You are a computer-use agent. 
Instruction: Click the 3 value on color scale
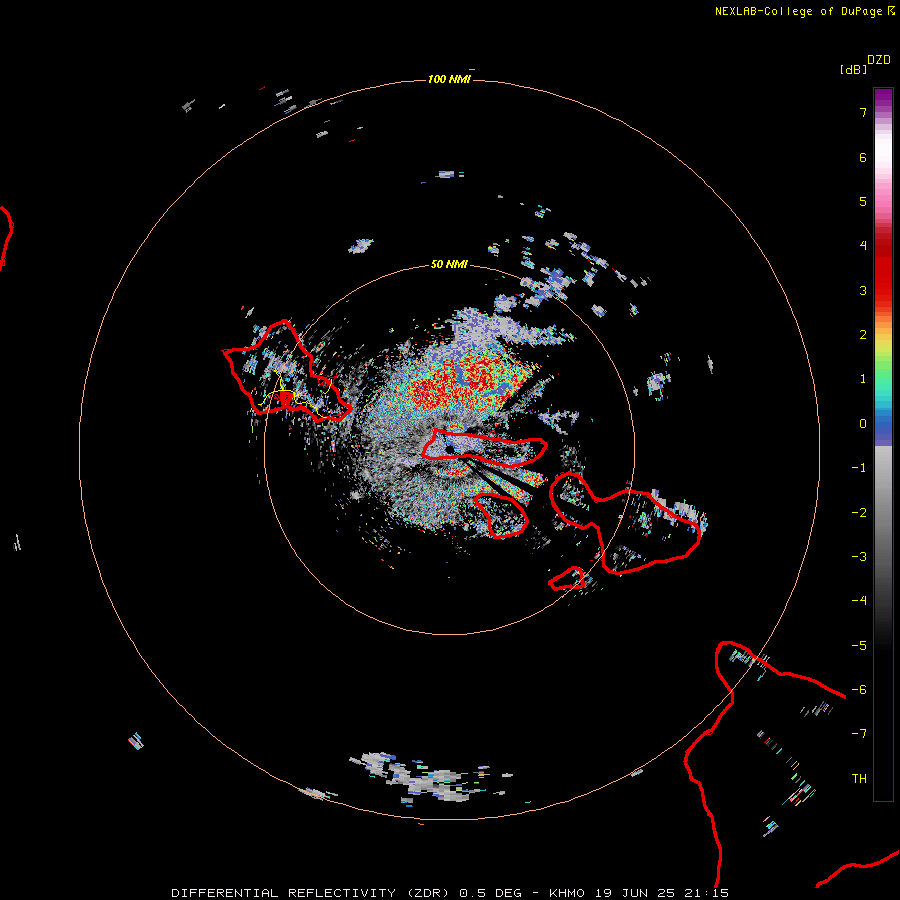tap(863, 290)
